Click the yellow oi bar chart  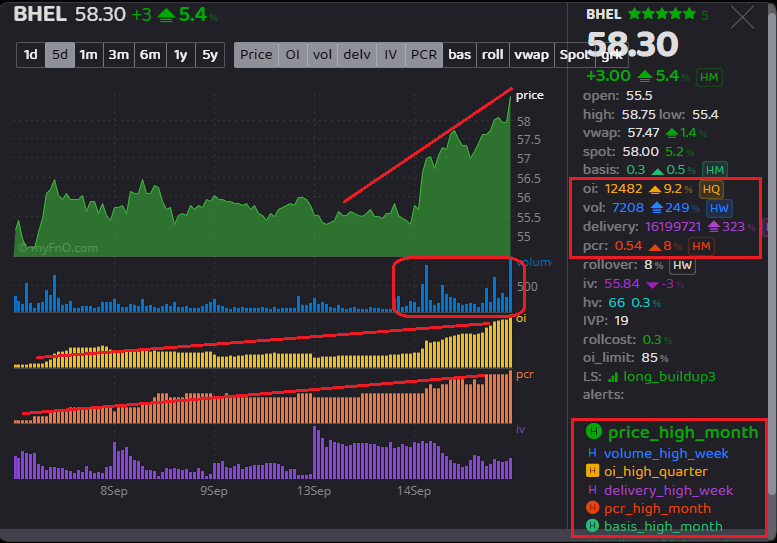pyautogui.click(x=263, y=344)
